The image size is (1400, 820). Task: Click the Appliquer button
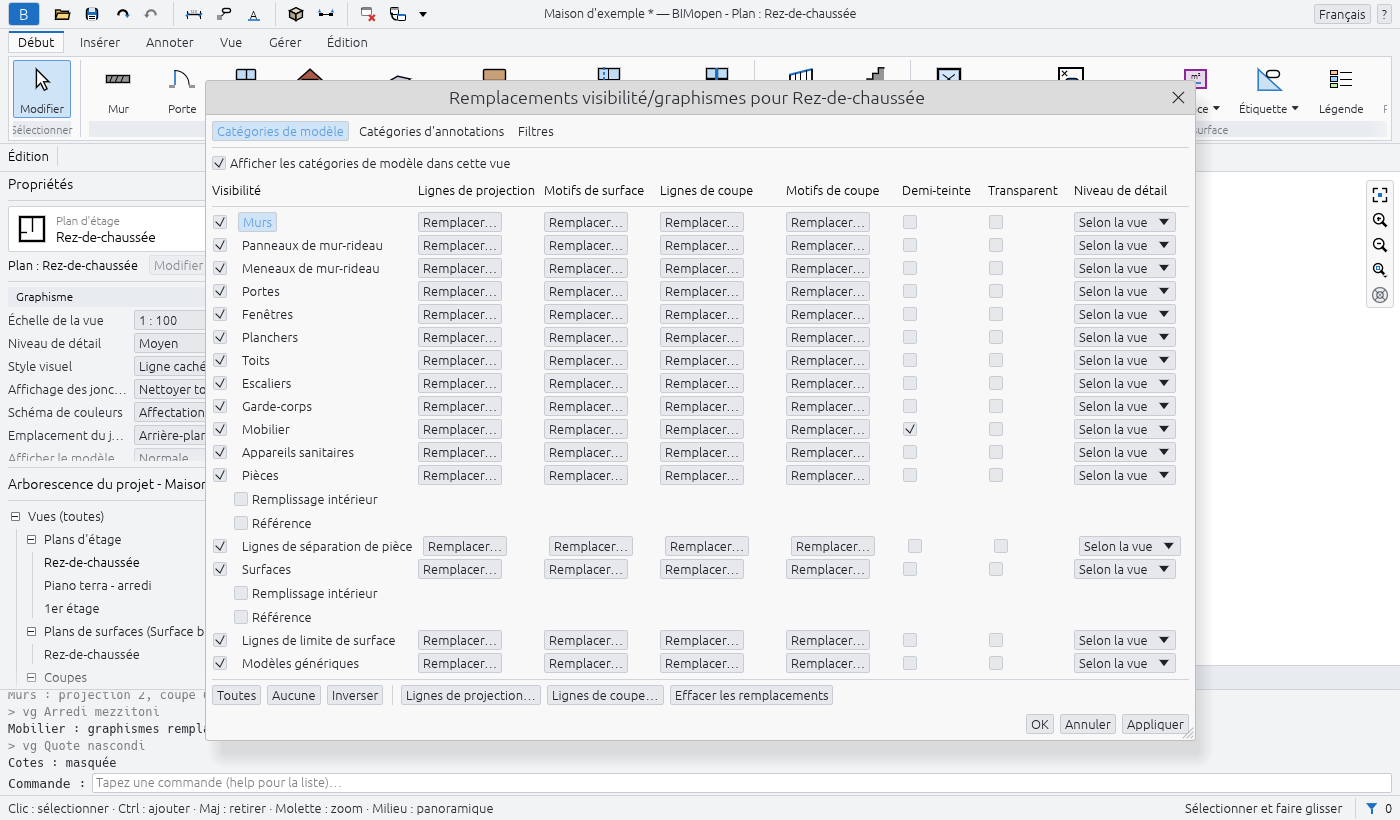pos(1155,724)
